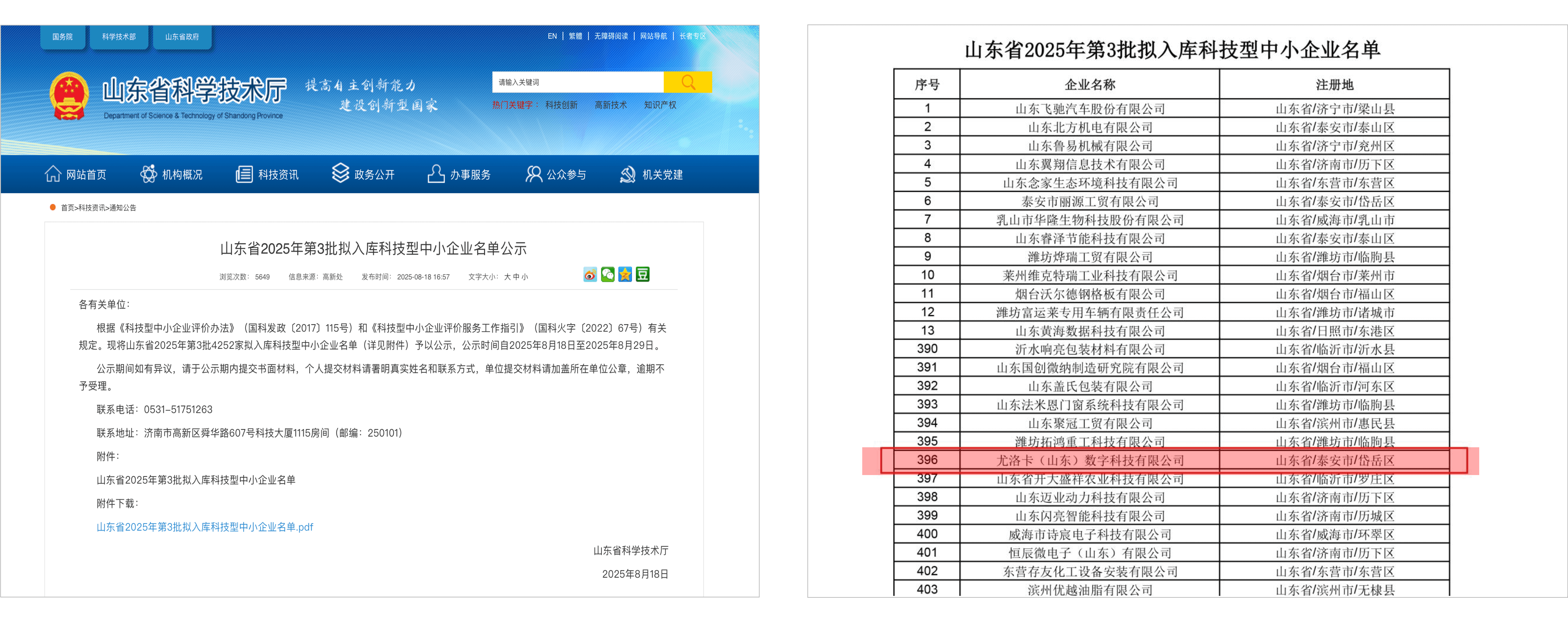Click the yellow search magnifier button
Image resolution: width=1568 pixels, height=622 pixels.
pos(688,82)
